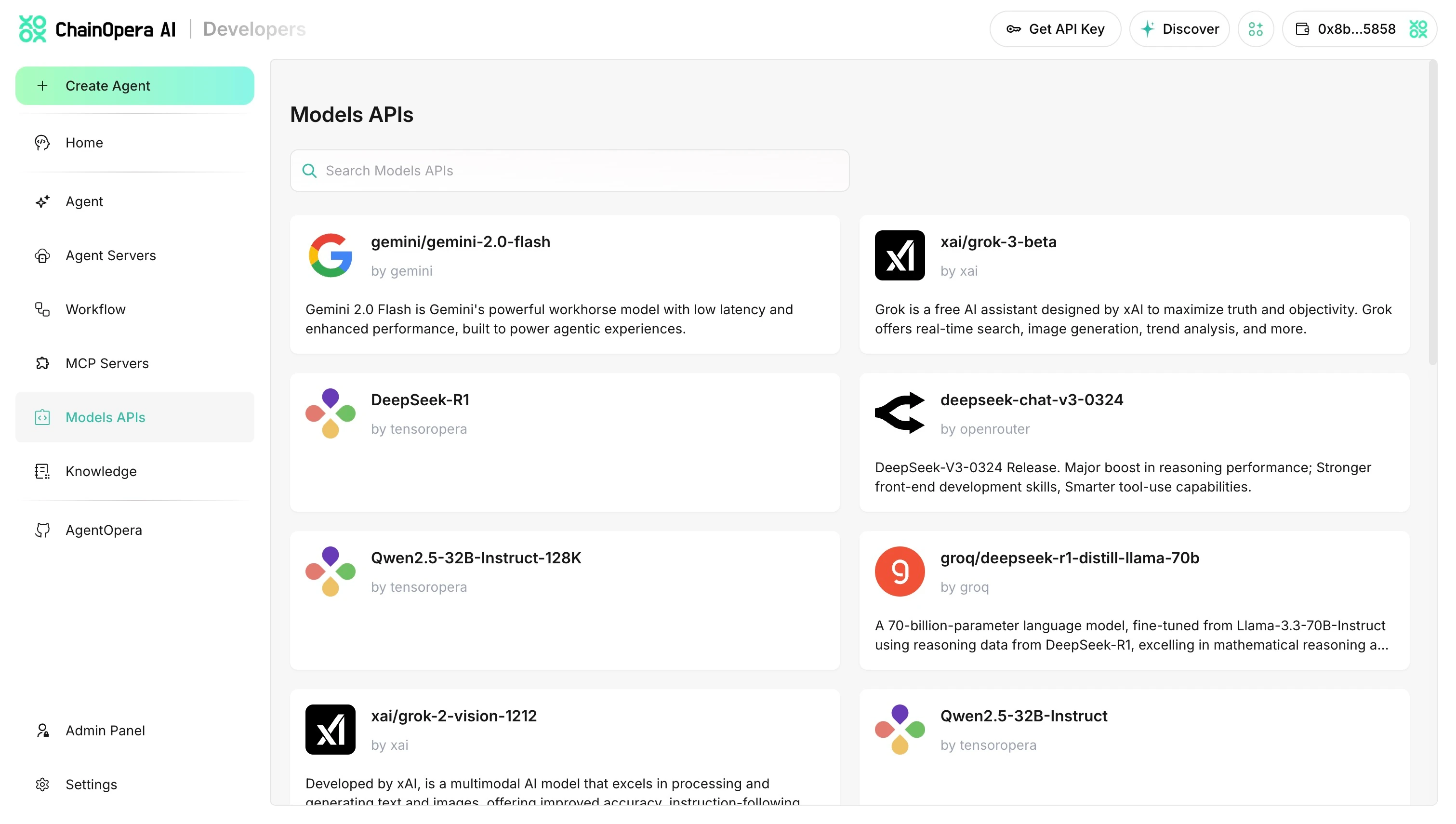The image size is (1456, 824).
Task: Click the xAI logo on grok-2-vision-1212 card
Action: point(331,729)
